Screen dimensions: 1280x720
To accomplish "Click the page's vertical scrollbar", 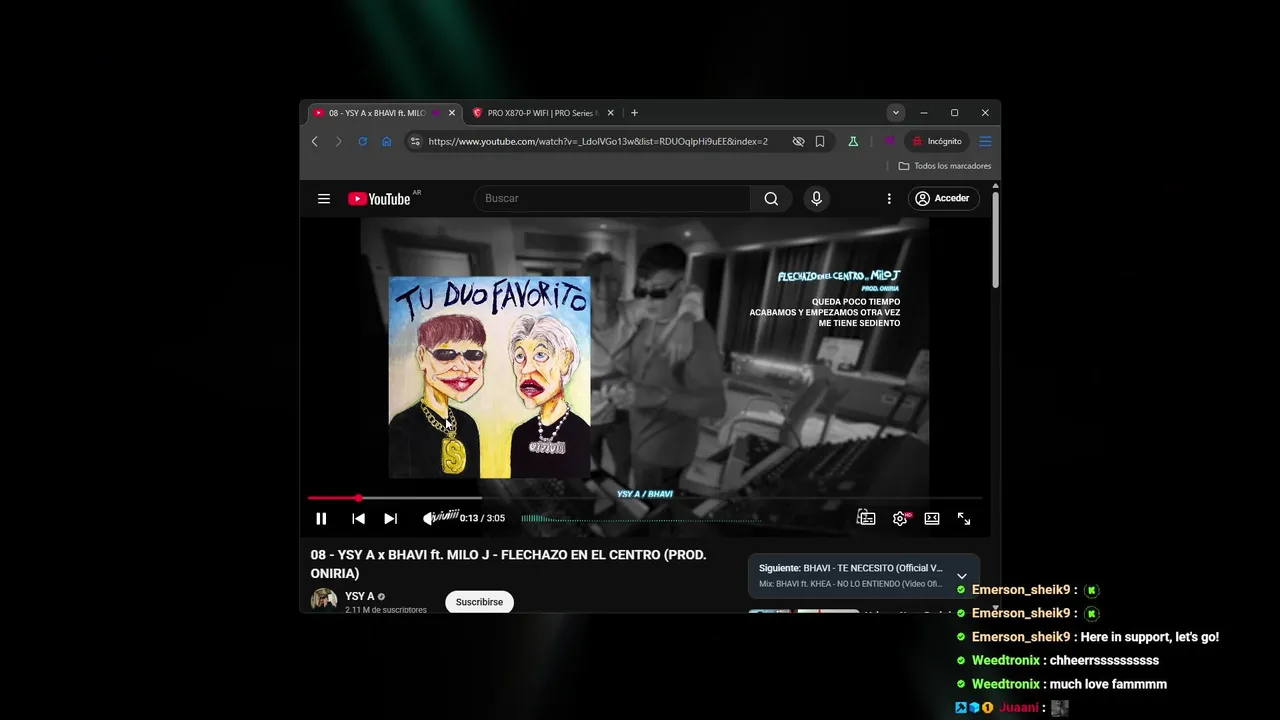I will coord(995,242).
